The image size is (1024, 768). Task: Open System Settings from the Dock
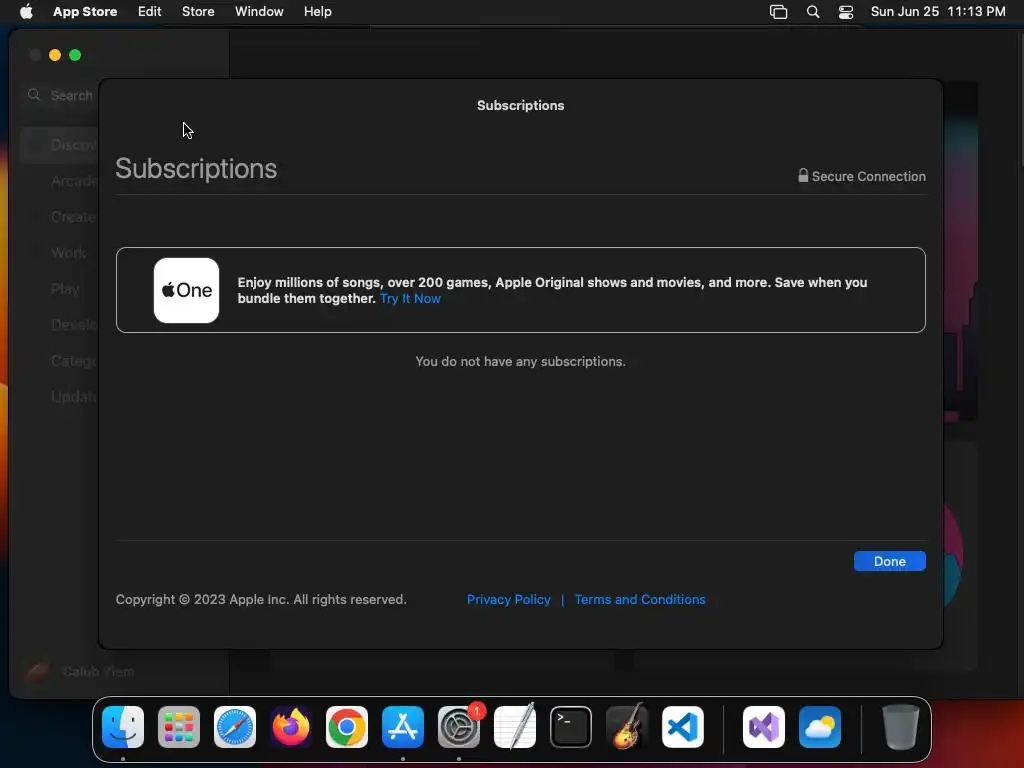point(459,726)
